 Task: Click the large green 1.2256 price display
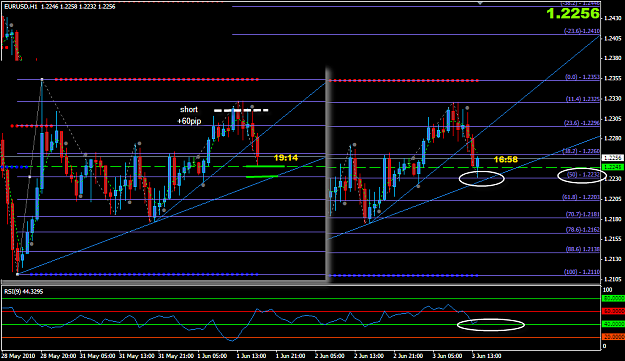pyautogui.click(x=573, y=14)
